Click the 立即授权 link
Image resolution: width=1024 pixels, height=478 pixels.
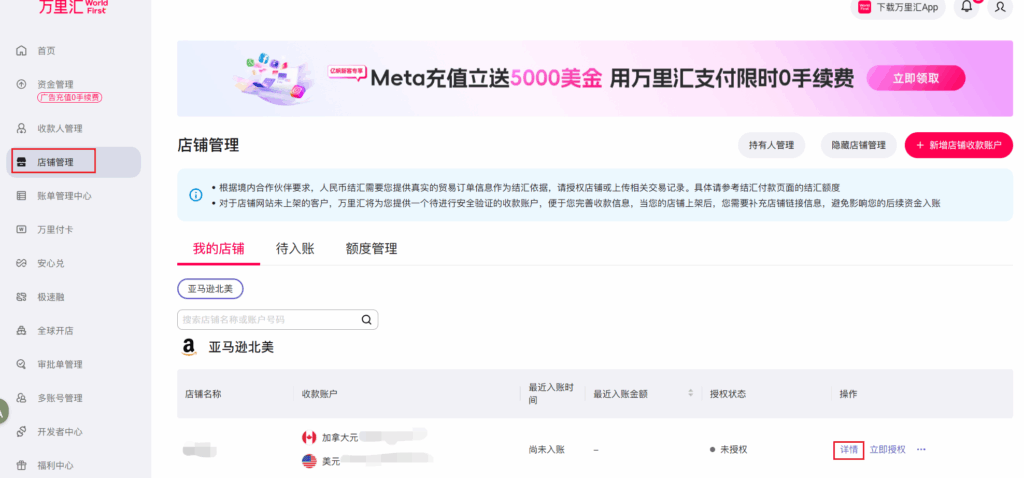[887, 450]
